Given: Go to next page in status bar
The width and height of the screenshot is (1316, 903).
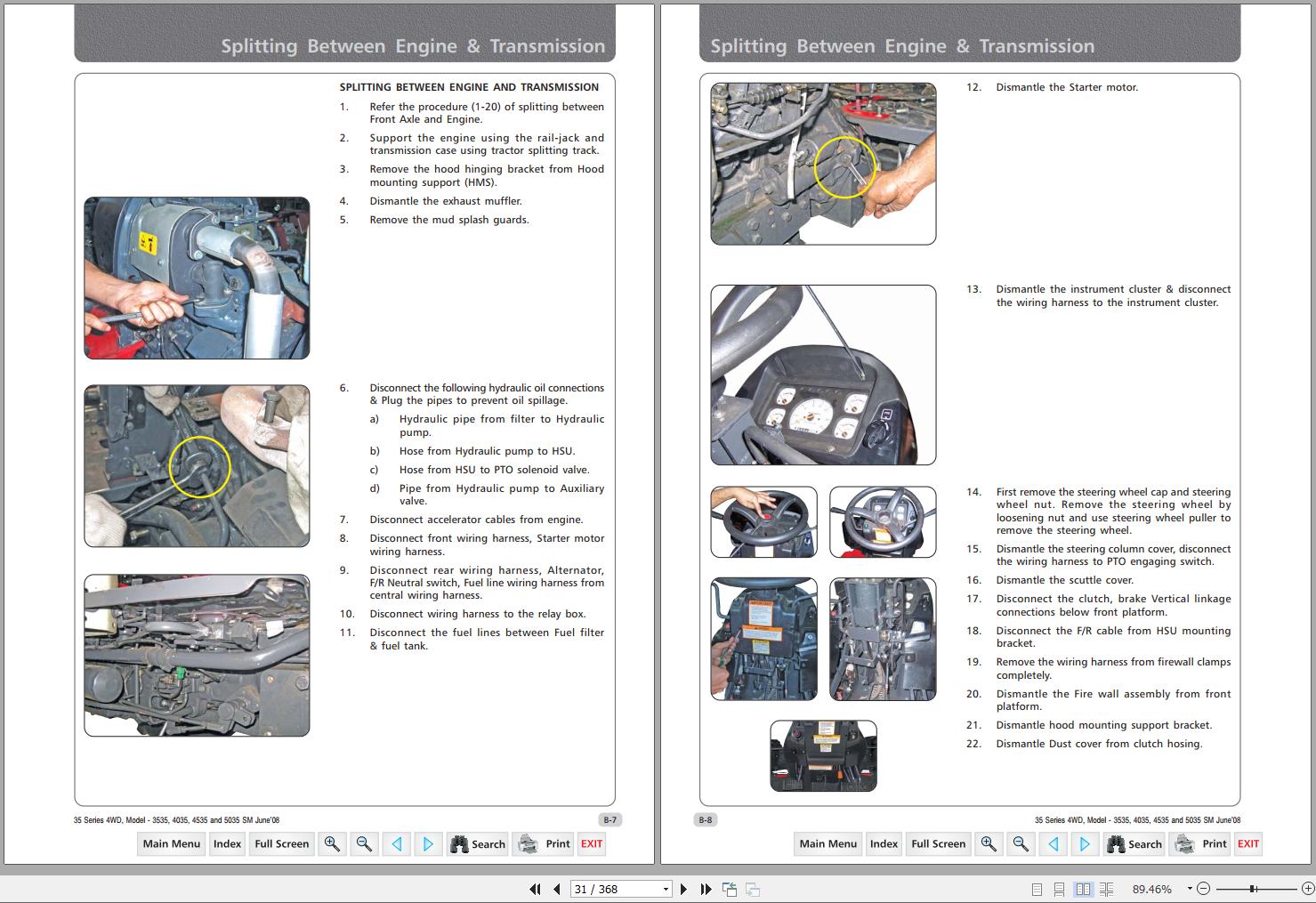Looking at the screenshot, I should pyautogui.click(x=683, y=889).
